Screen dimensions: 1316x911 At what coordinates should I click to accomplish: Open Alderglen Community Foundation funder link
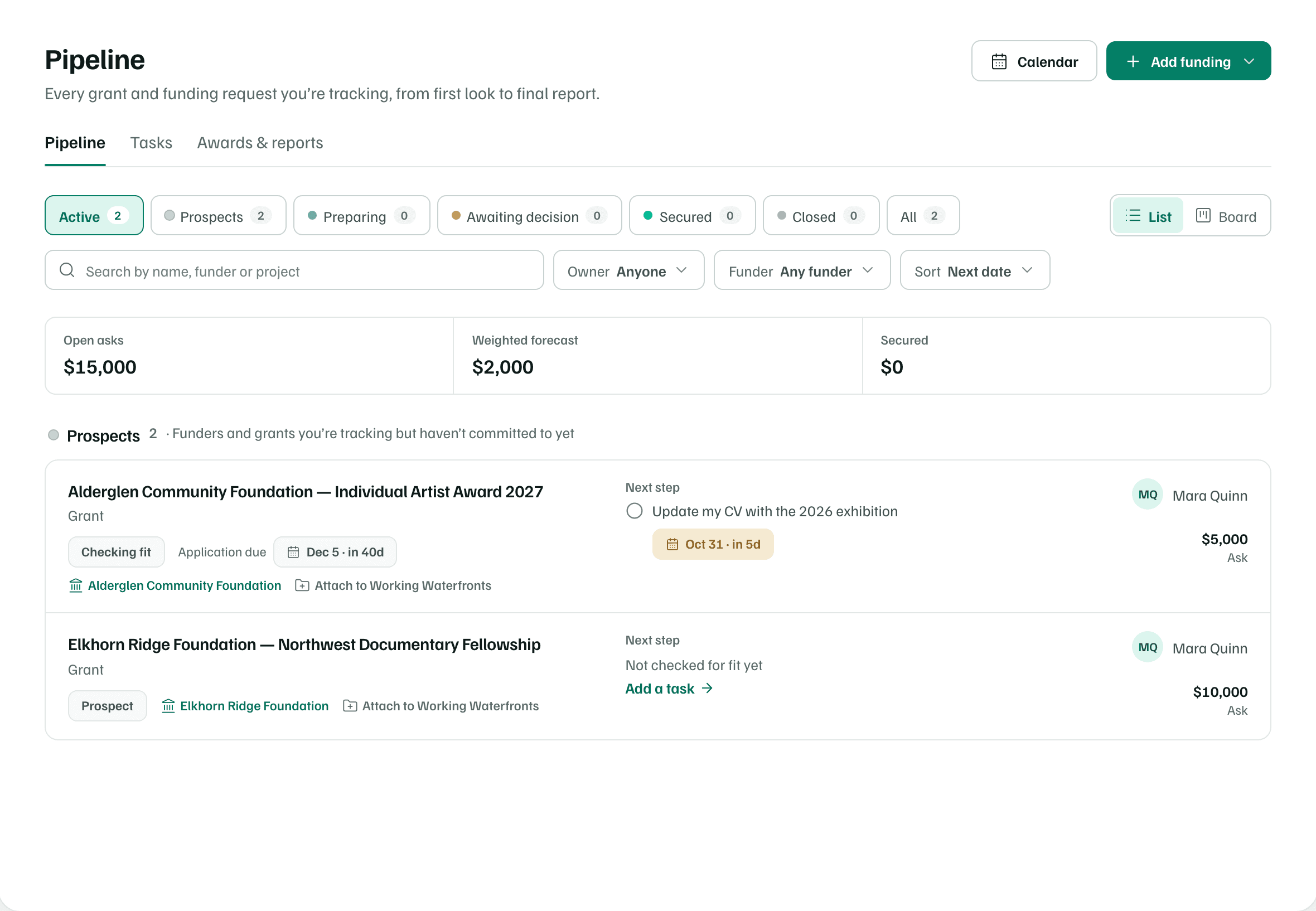click(x=185, y=585)
